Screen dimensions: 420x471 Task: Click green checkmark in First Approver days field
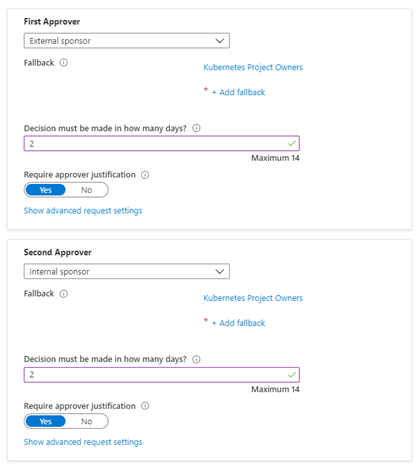(x=292, y=144)
